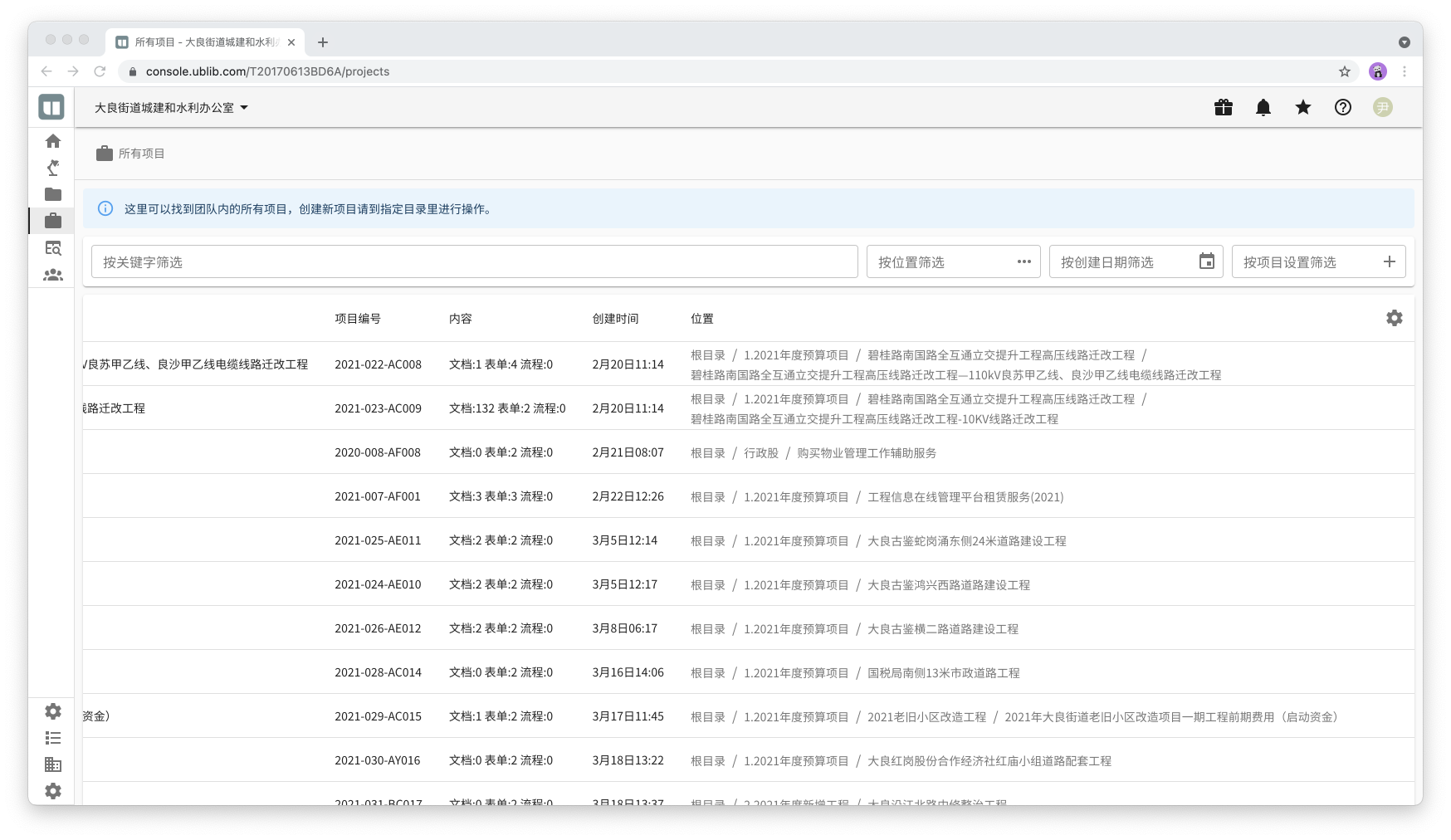
Task: Click the home icon in the sidebar
Action: click(x=53, y=141)
